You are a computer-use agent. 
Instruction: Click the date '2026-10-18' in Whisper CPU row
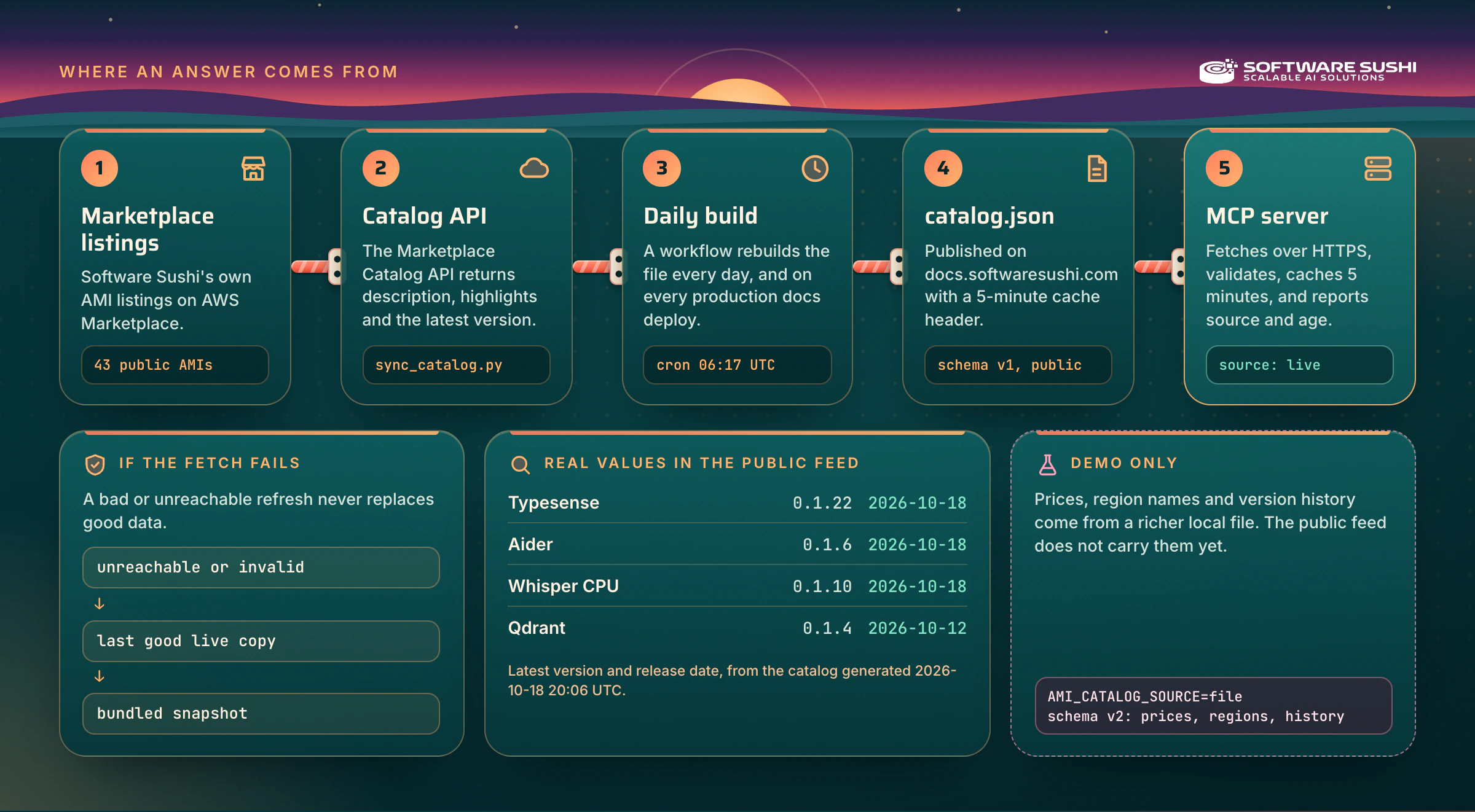pos(917,587)
